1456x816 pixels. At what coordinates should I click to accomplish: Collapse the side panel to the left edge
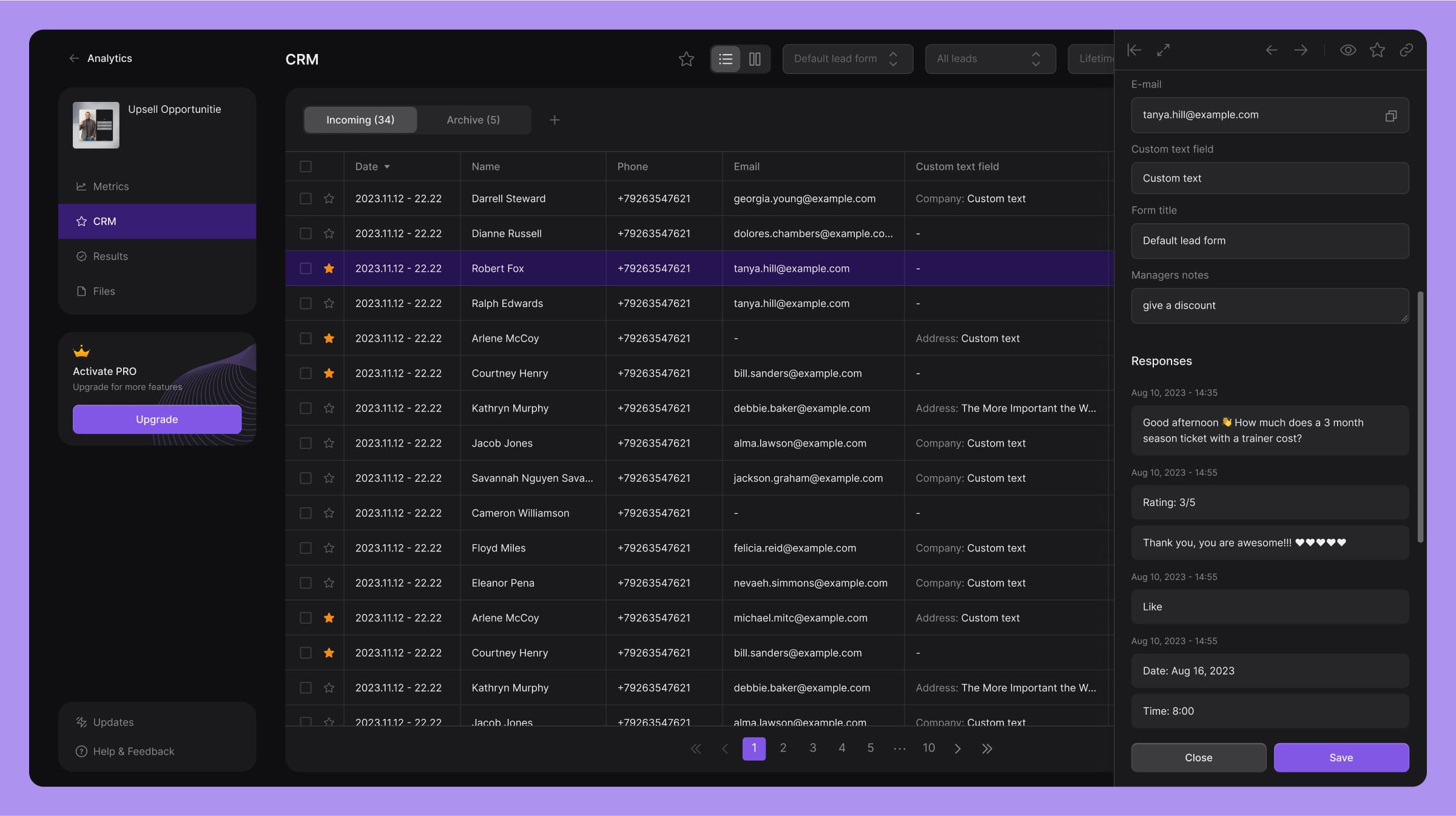(1134, 50)
